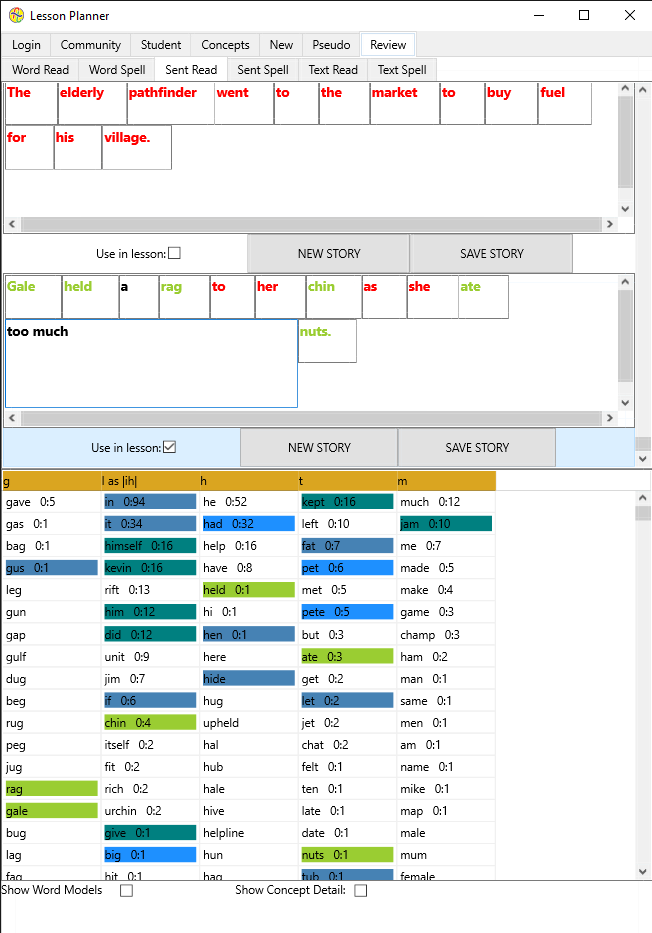
Task: Click NEW STORY under the first story
Action: [x=328, y=253]
